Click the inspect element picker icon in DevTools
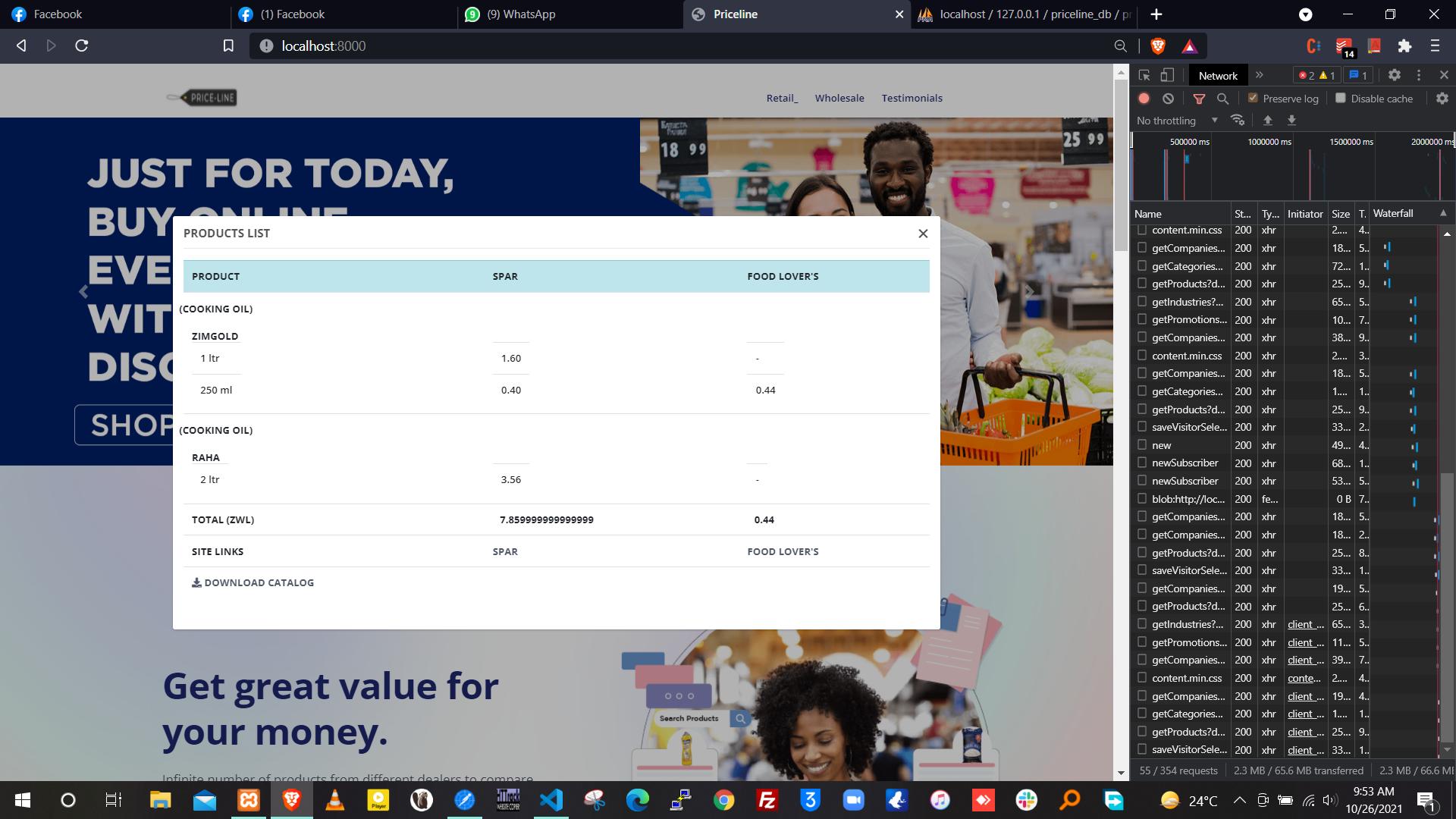 click(x=1144, y=75)
